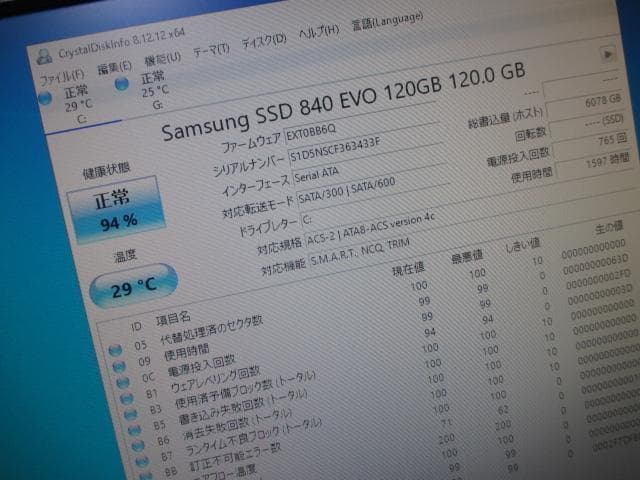Click the status orb for attribute 05
The image size is (640, 480).
[116, 350]
